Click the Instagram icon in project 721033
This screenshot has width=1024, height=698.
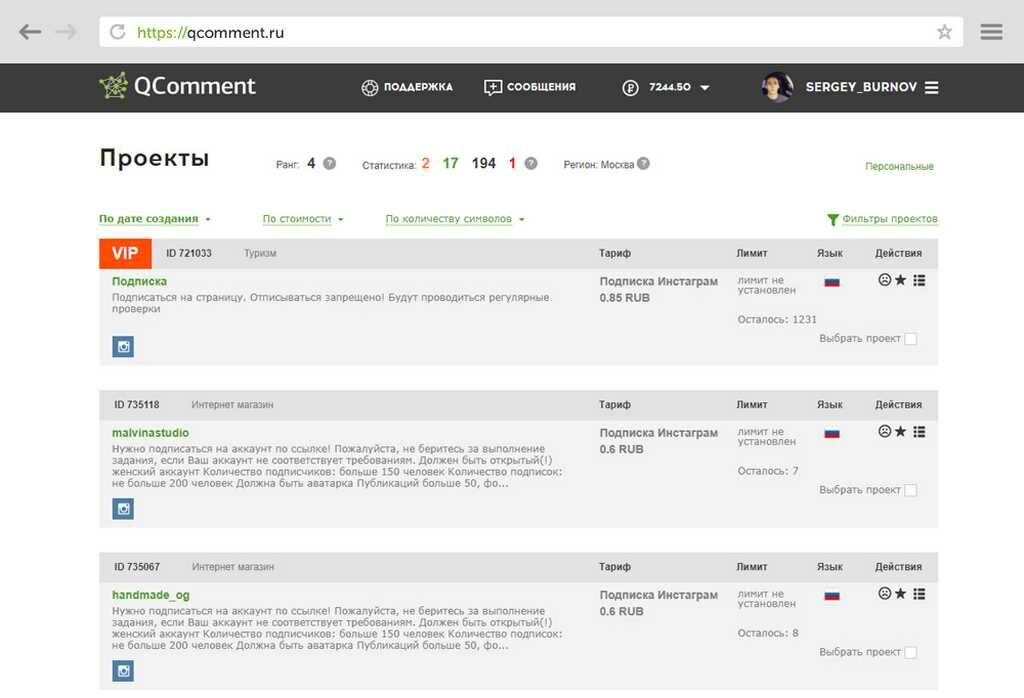click(123, 347)
